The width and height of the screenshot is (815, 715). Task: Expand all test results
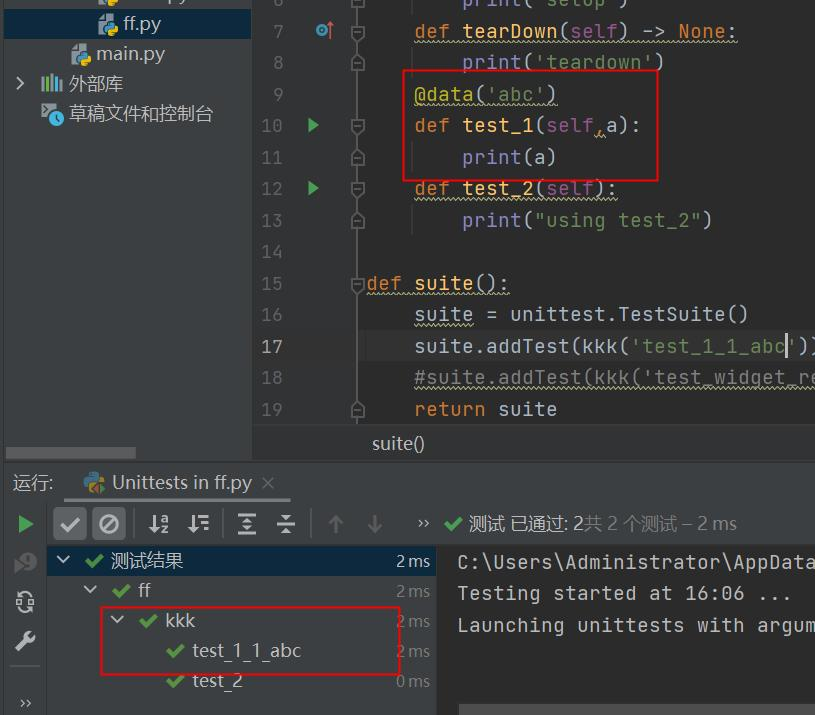246,524
